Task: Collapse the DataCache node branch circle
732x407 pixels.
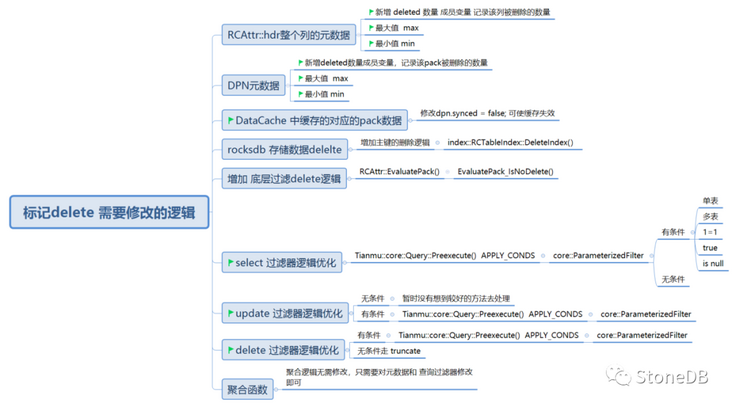Action: (410, 120)
